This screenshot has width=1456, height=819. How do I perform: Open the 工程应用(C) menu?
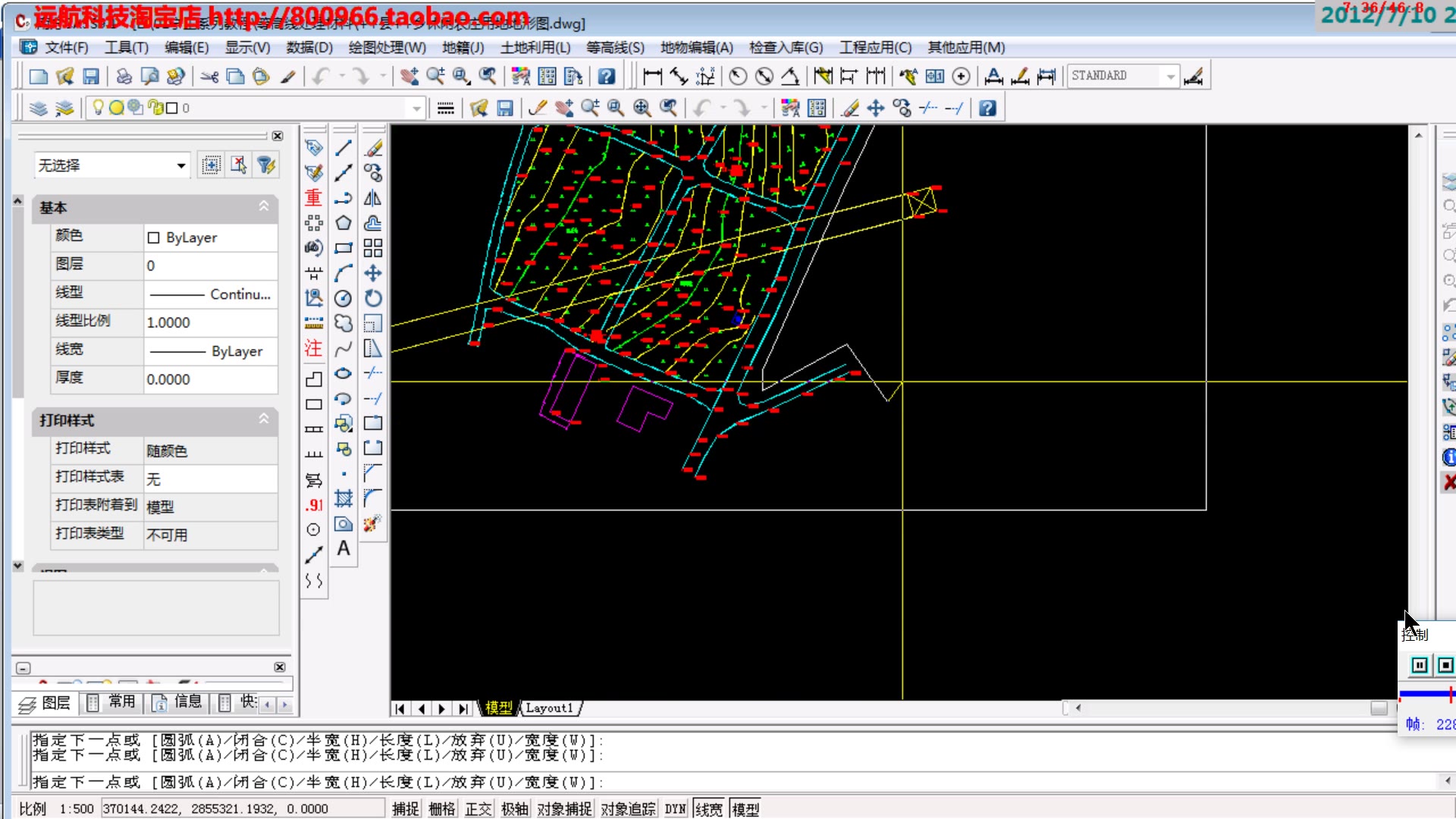click(875, 47)
